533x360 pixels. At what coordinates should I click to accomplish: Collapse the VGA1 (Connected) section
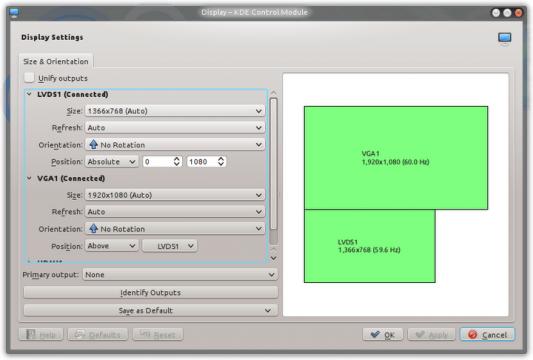[29, 178]
